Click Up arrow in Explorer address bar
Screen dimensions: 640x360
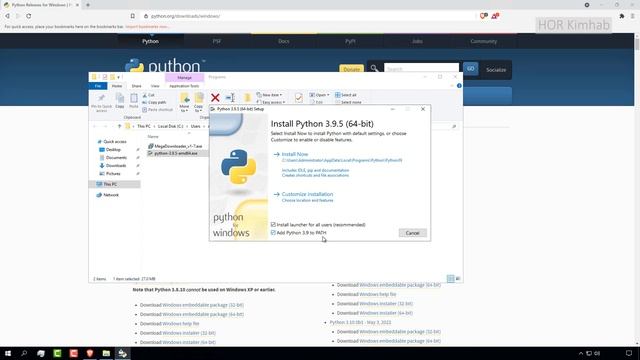[119, 127]
